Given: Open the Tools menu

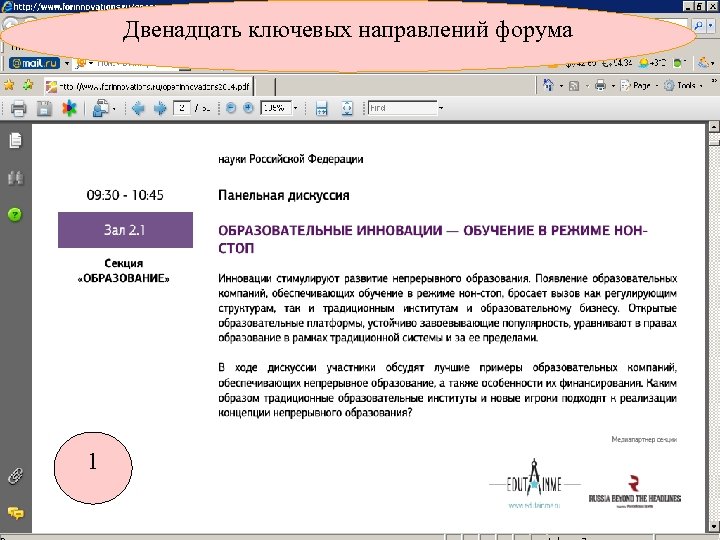Looking at the screenshot, I should tap(684, 85).
